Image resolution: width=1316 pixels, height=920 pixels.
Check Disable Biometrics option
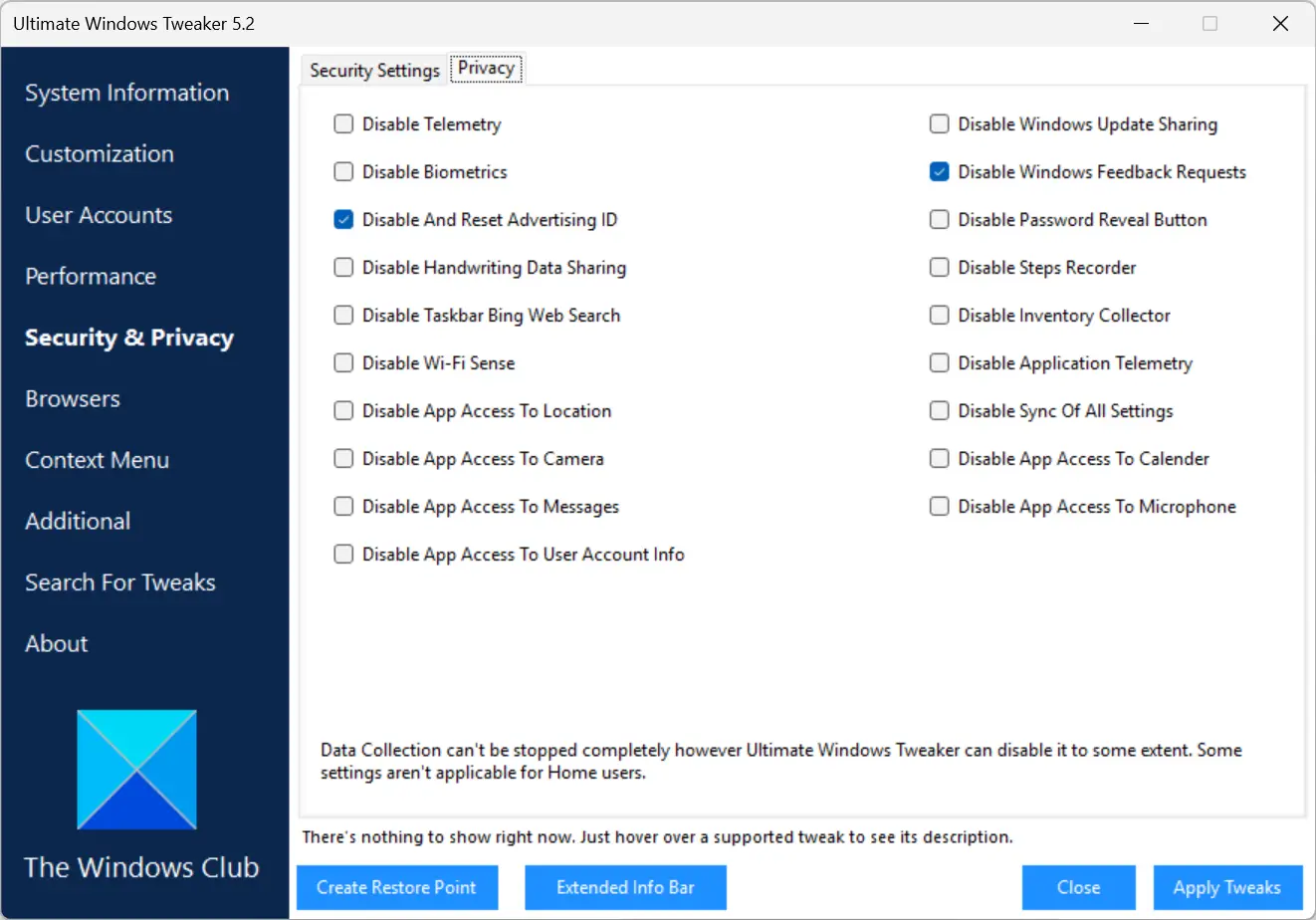tap(343, 172)
